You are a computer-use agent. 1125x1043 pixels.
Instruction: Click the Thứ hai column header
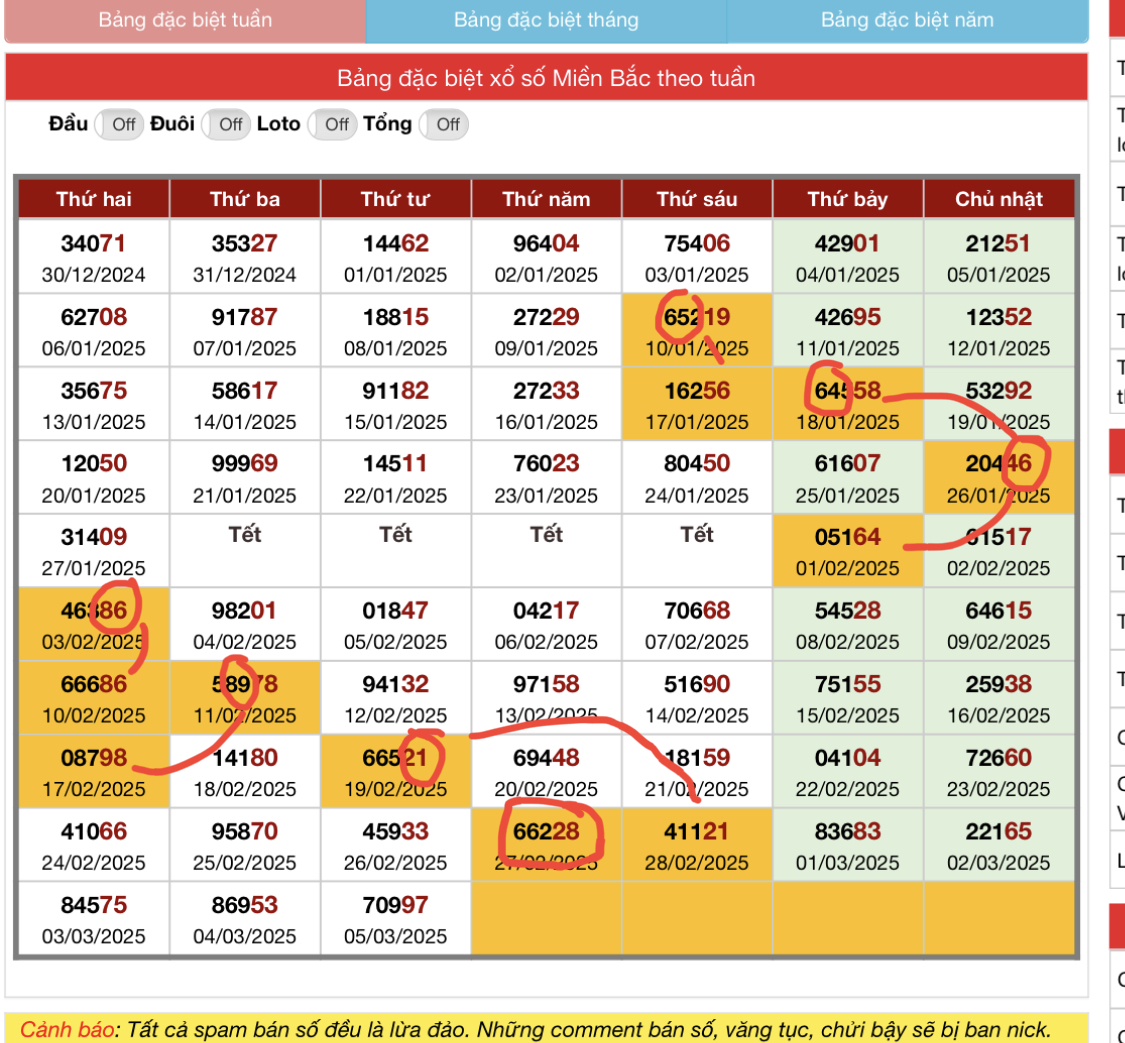click(94, 199)
